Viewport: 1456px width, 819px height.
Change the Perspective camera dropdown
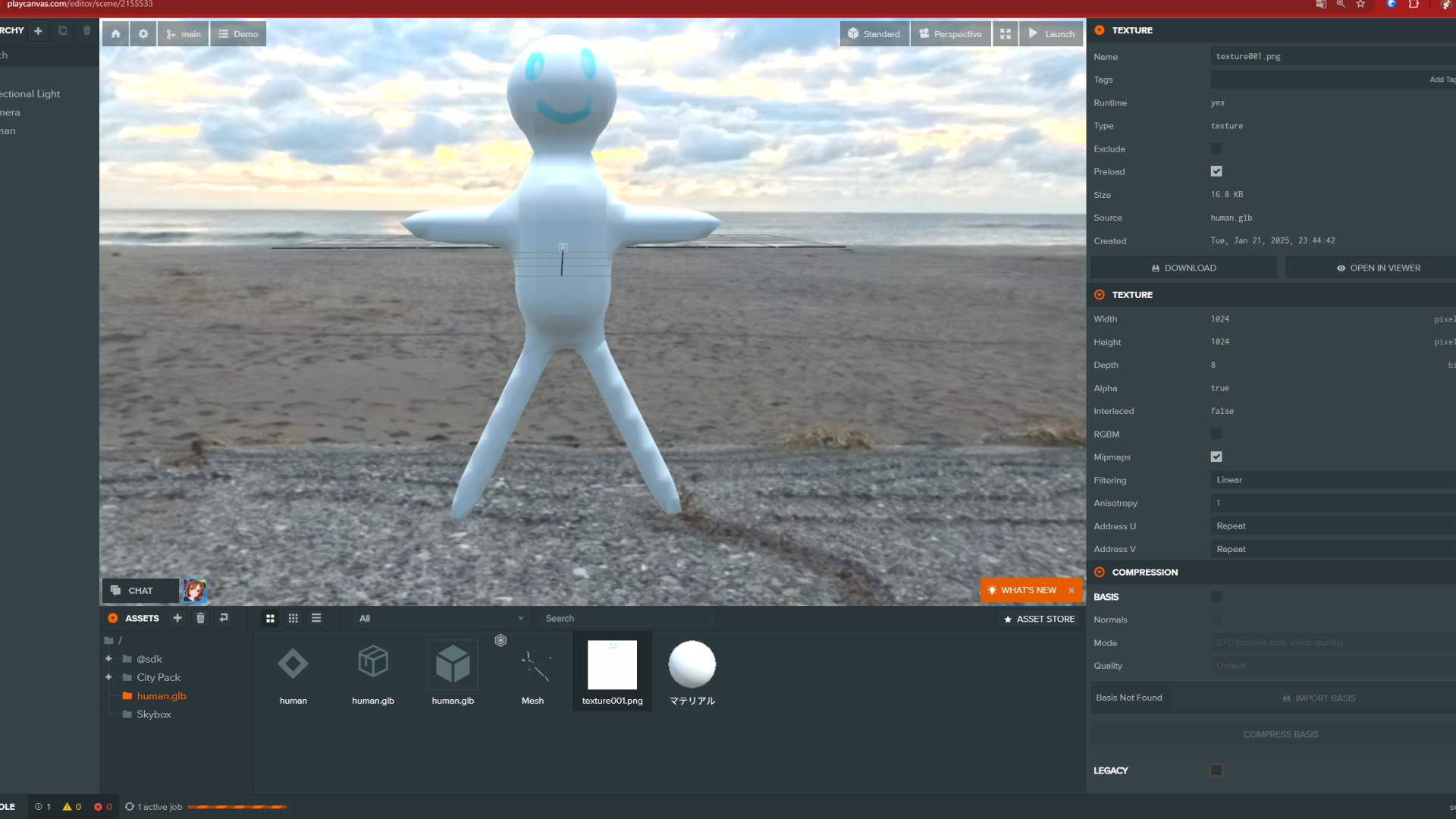[951, 34]
